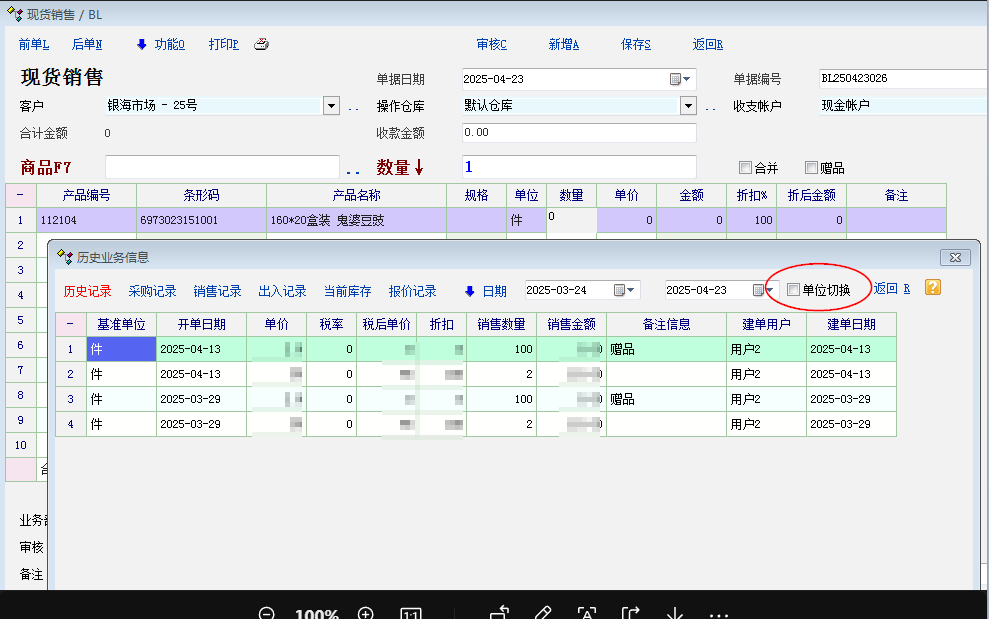Screen dimensions: 989x619
Task: Tick the 赠品 checkbox
Action: click(x=811, y=167)
